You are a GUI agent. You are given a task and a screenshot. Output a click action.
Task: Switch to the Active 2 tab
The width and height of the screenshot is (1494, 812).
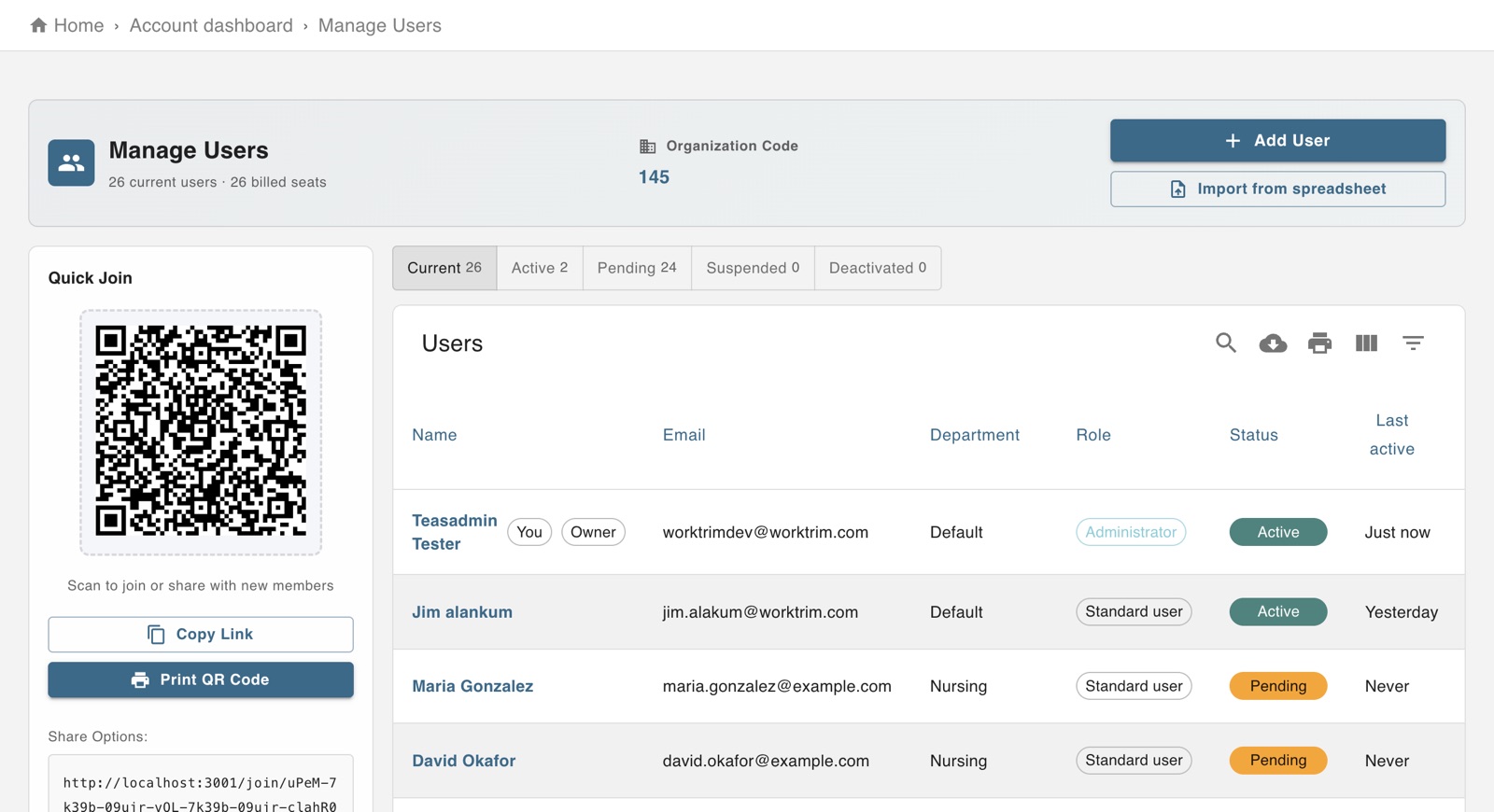tap(540, 268)
